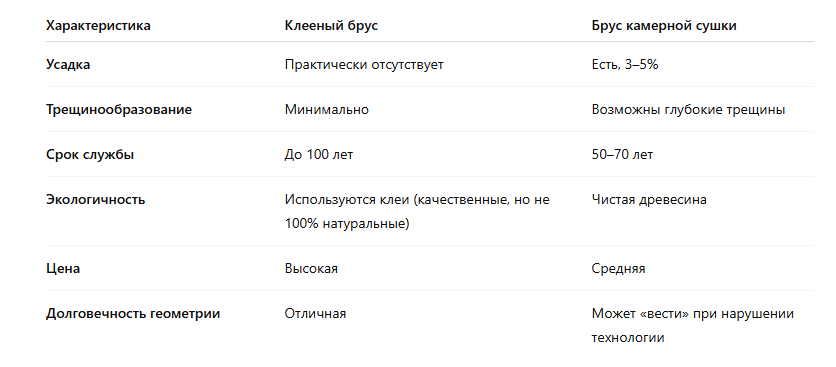Select the 'Экологичность' row label
836x367 pixels.
(x=95, y=200)
